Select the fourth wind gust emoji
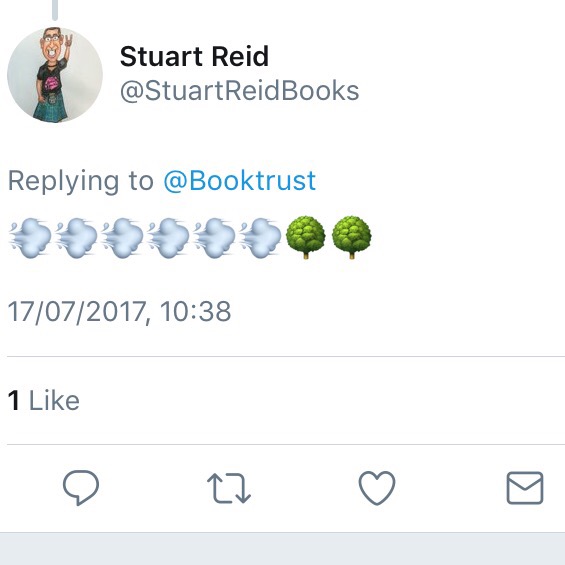The width and height of the screenshot is (565, 565). (x=168, y=238)
